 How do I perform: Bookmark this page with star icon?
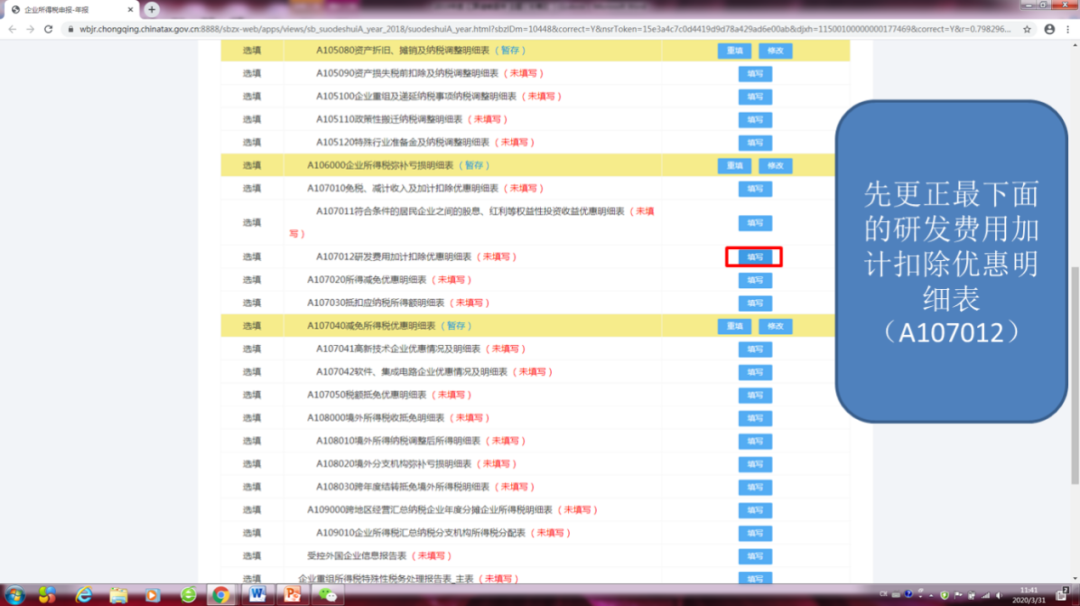point(1027,29)
